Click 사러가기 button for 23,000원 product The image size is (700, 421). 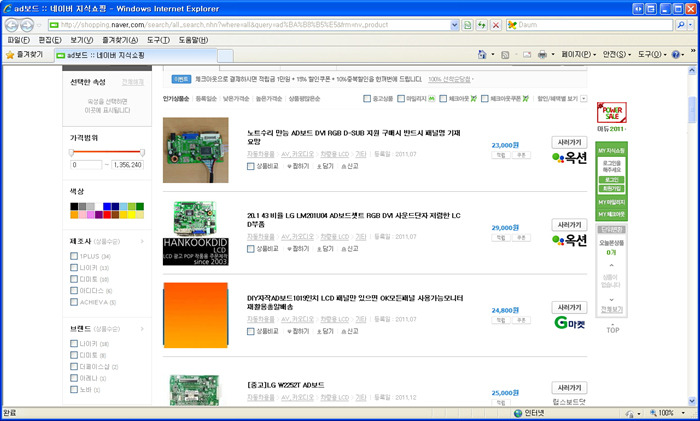tap(569, 142)
